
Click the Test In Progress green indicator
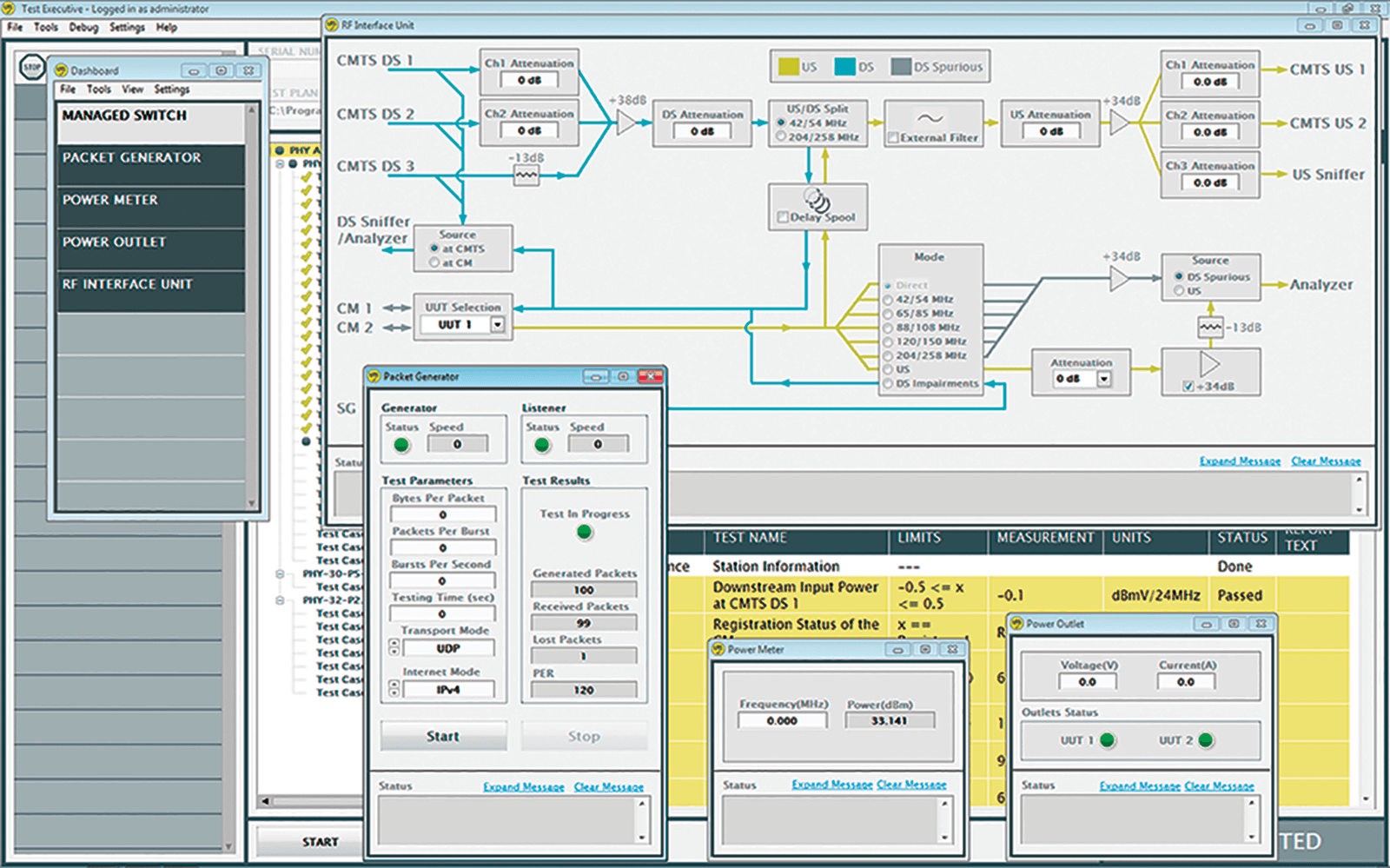(x=585, y=532)
